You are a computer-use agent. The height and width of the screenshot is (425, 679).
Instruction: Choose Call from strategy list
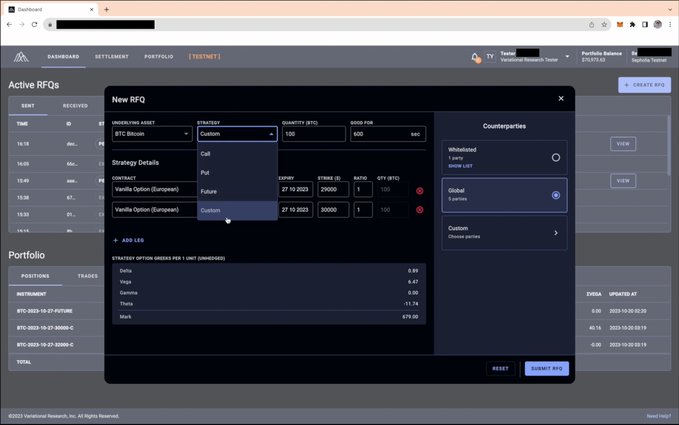coord(237,154)
